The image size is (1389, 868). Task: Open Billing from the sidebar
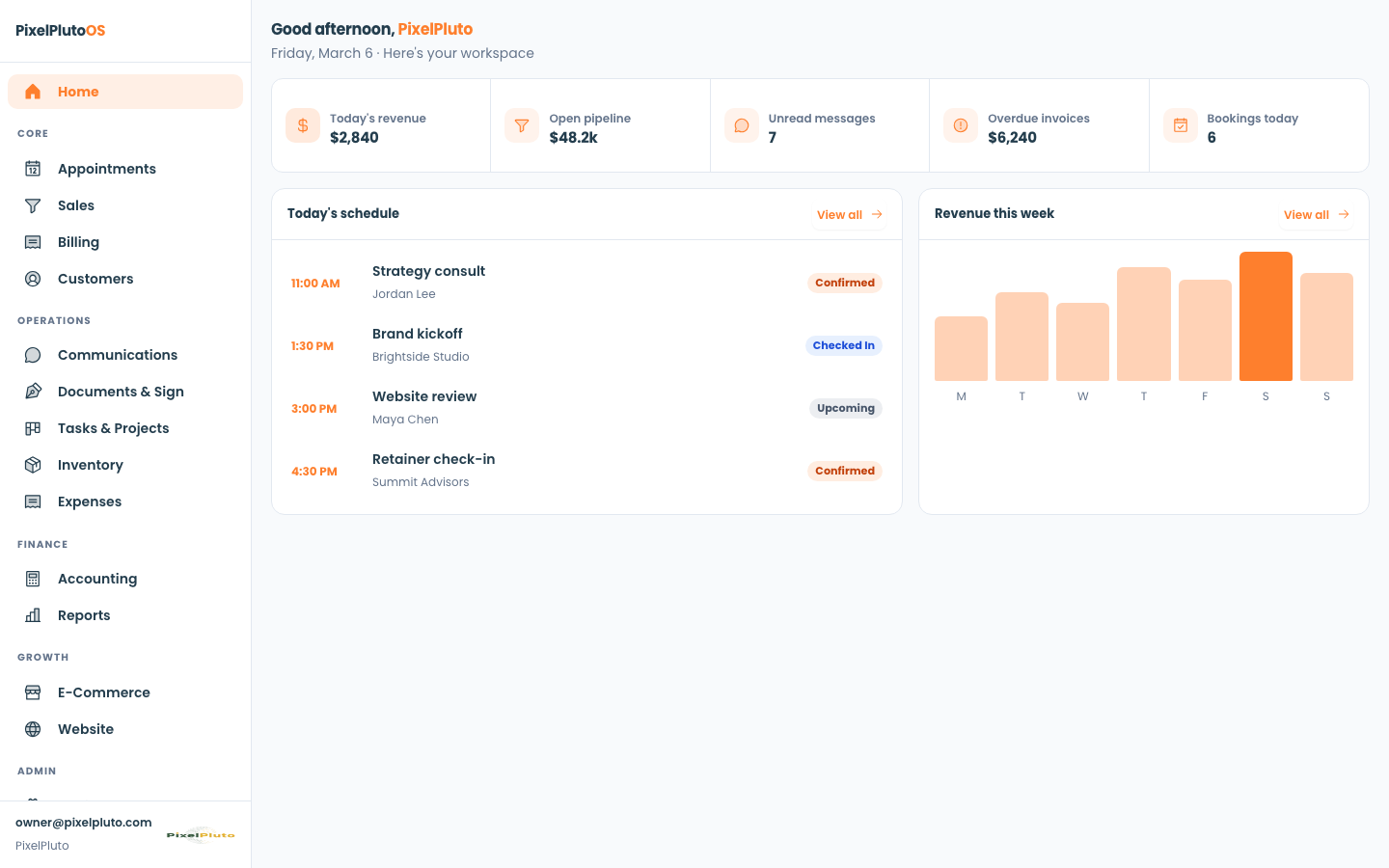click(x=125, y=242)
